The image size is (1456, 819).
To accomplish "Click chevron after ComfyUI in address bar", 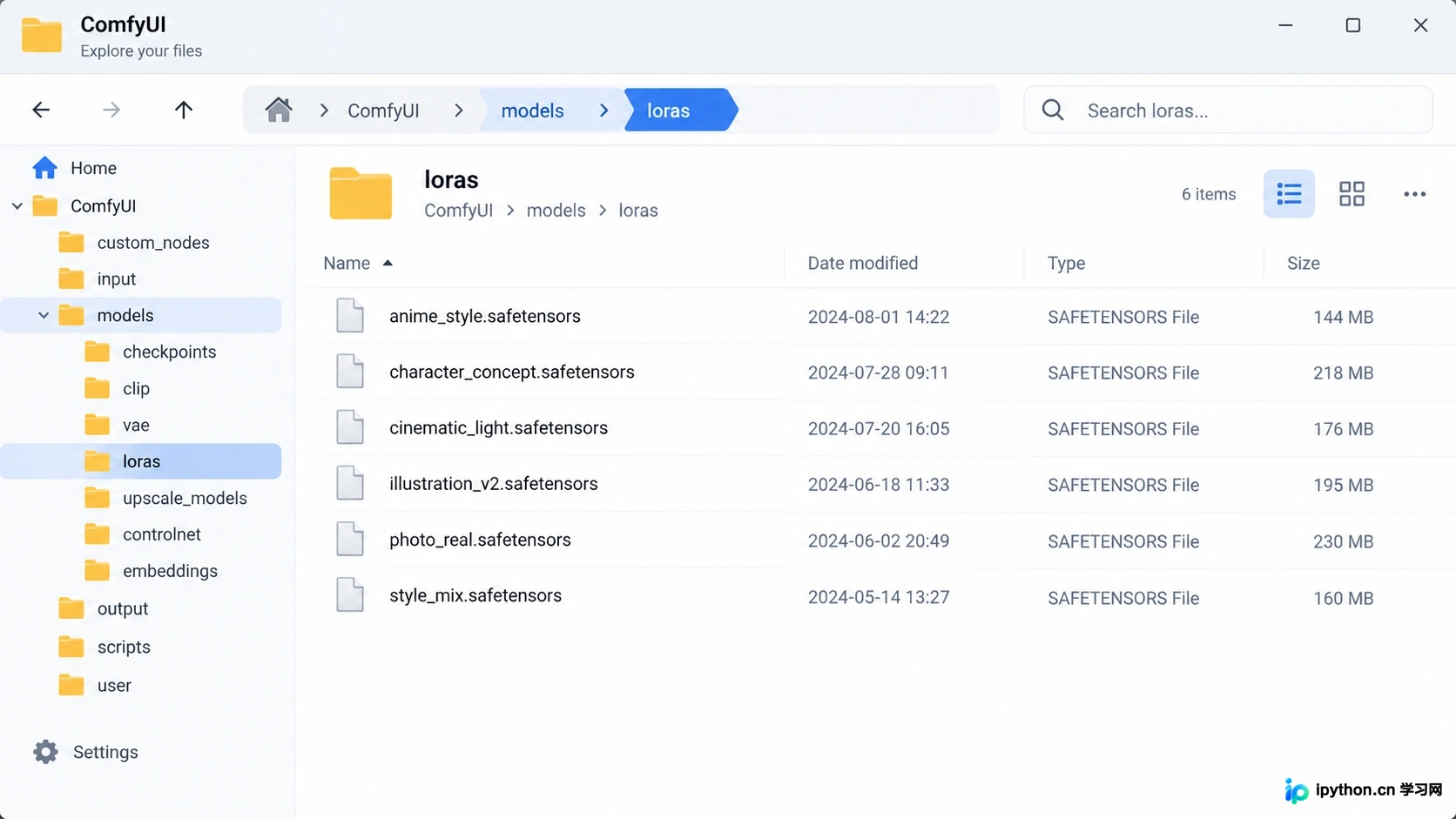I will tap(459, 111).
